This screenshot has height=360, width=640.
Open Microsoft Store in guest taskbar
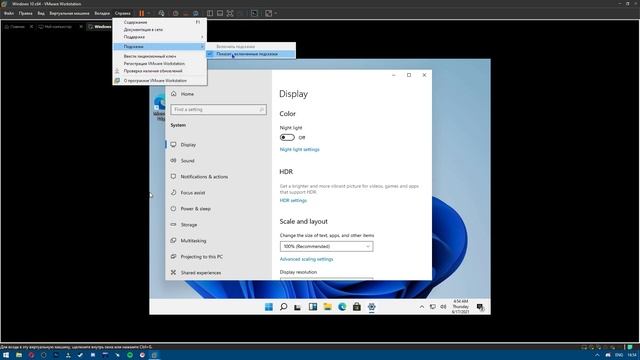(x=357, y=307)
